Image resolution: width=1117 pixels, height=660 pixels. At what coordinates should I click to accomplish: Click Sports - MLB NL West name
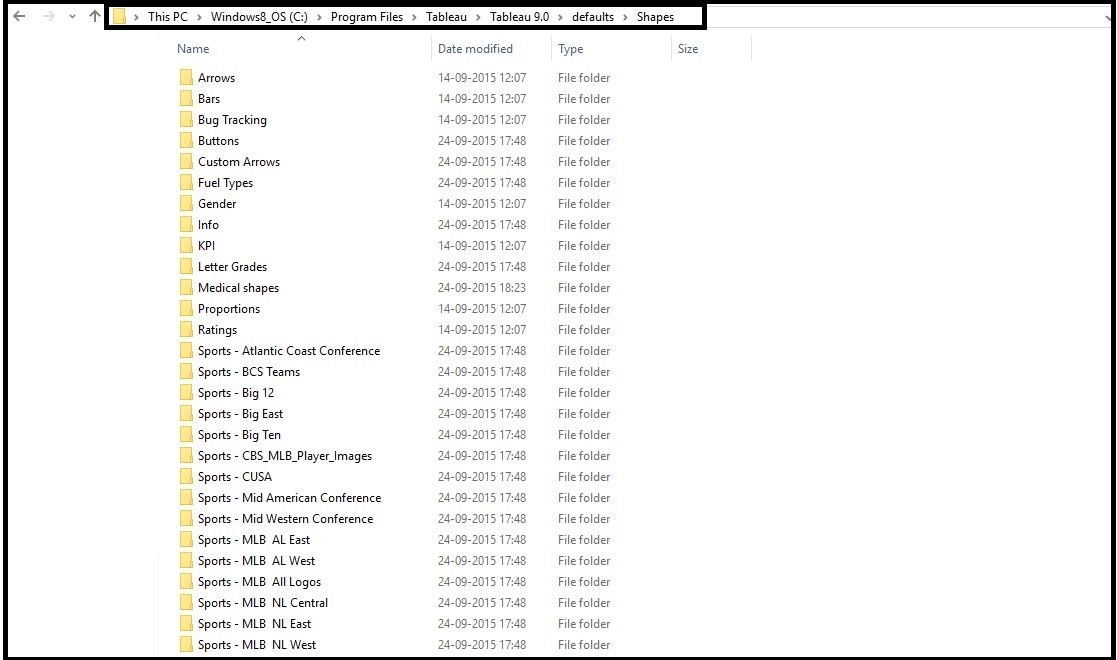[x=257, y=645]
